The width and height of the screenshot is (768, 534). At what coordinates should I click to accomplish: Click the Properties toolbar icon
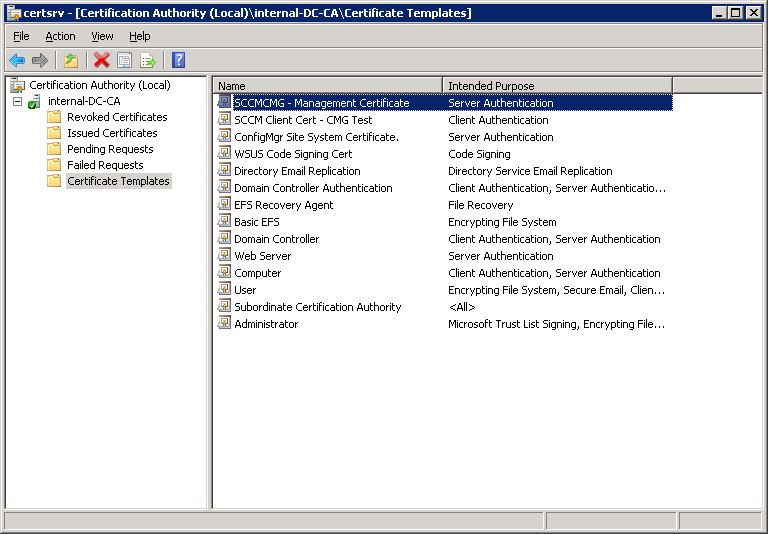124,60
